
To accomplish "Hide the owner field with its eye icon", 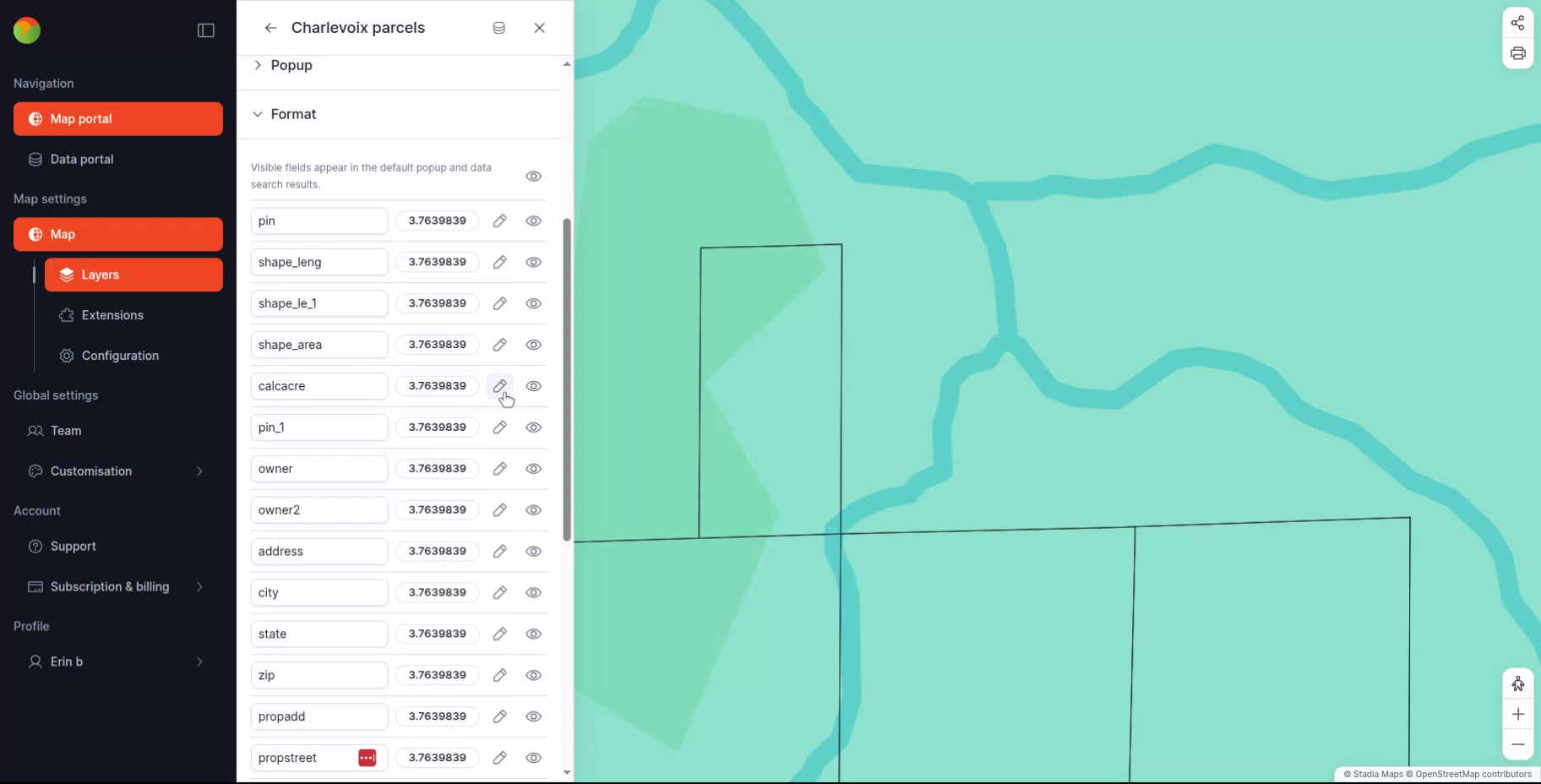I will point(534,469).
